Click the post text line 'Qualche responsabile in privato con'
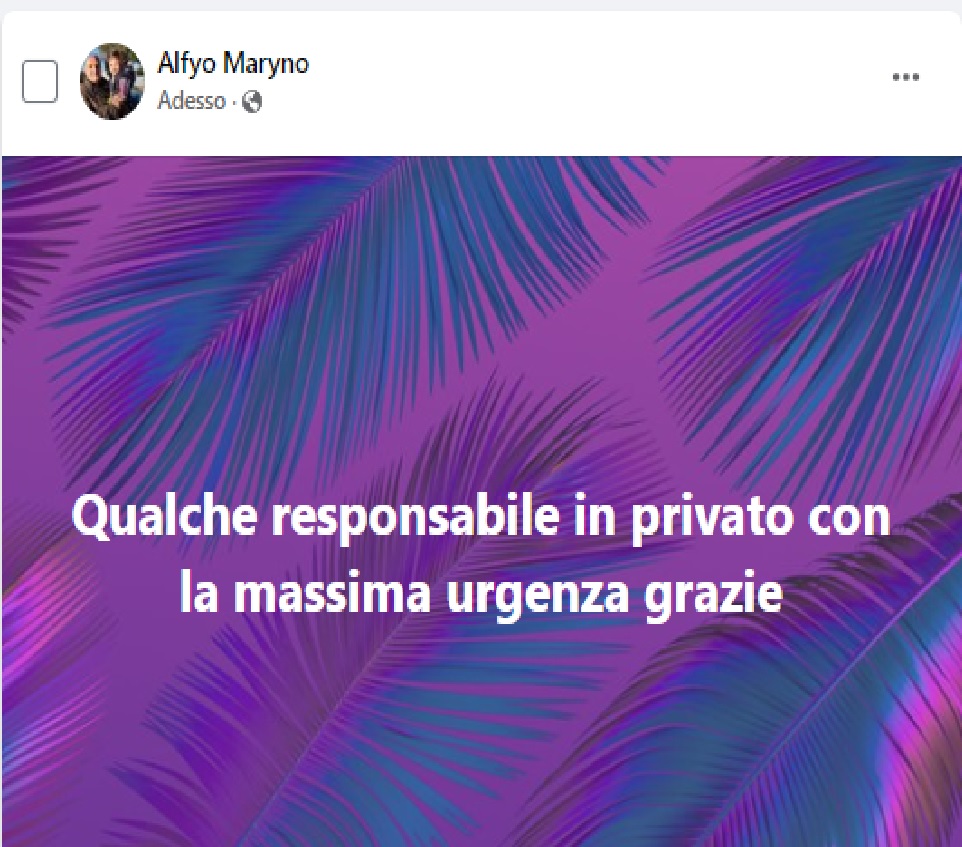 pyautogui.click(x=480, y=518)
